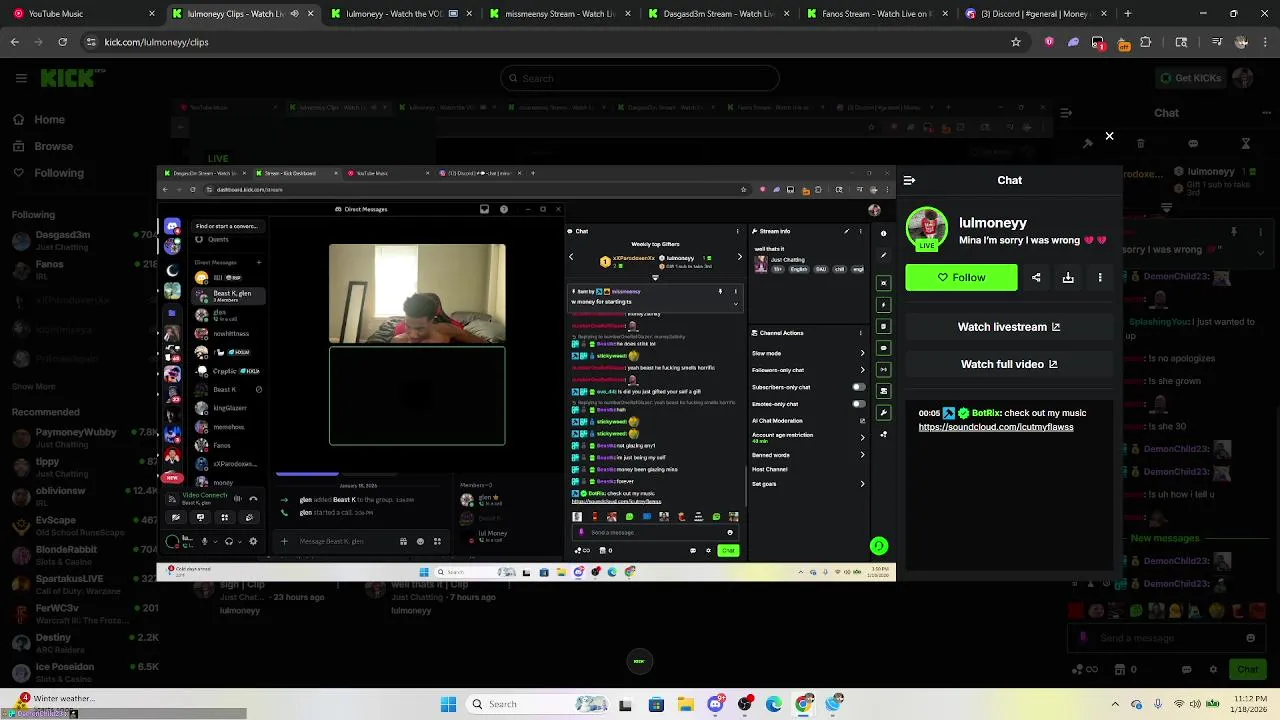This screenshot has width=1280, height=720.
Task: Click the Get KICKs button
Action: 1189,78
